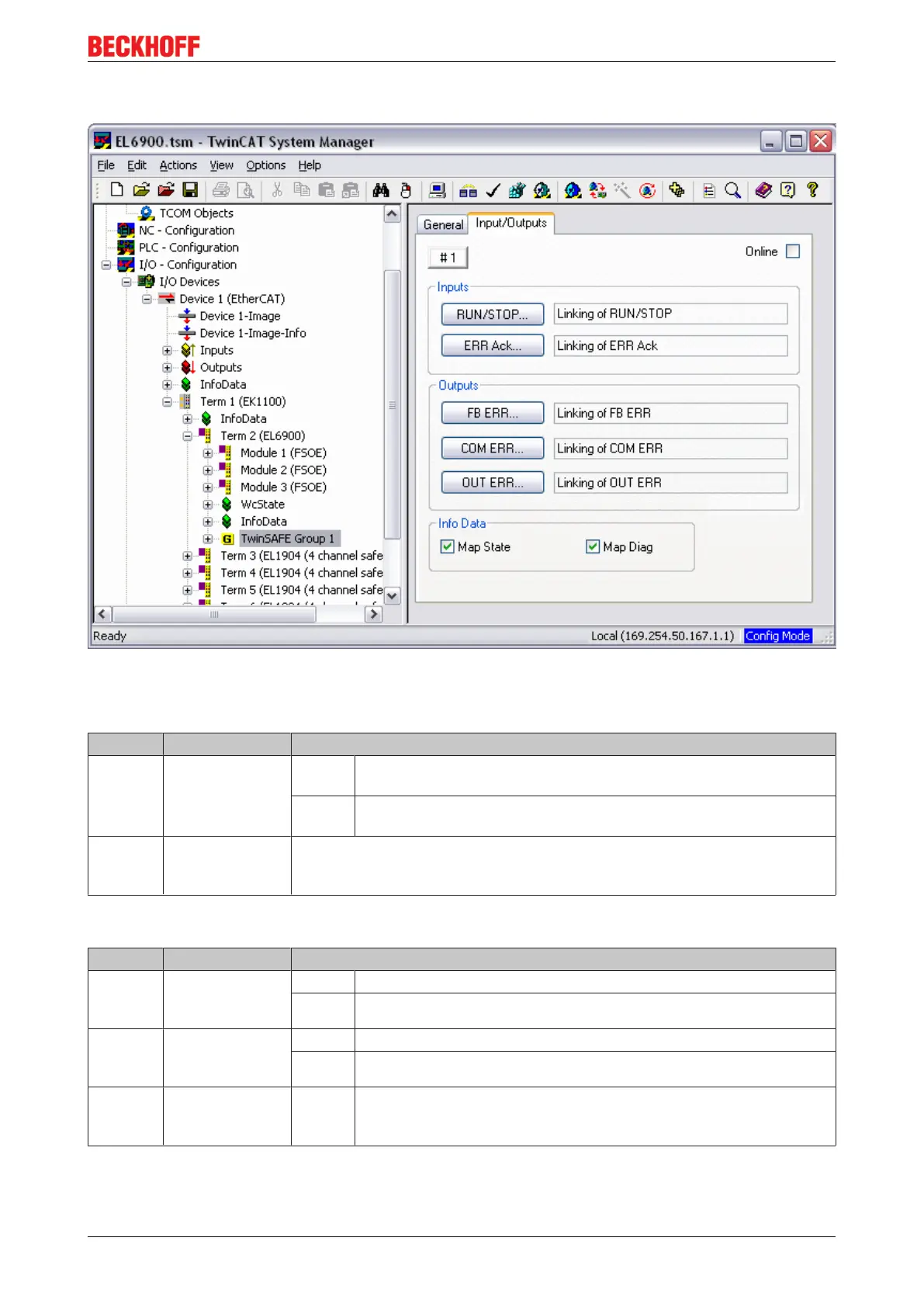Click the FB ERR... button
Viewport: 924px width, 1307px height.
[x=493, y=413]
